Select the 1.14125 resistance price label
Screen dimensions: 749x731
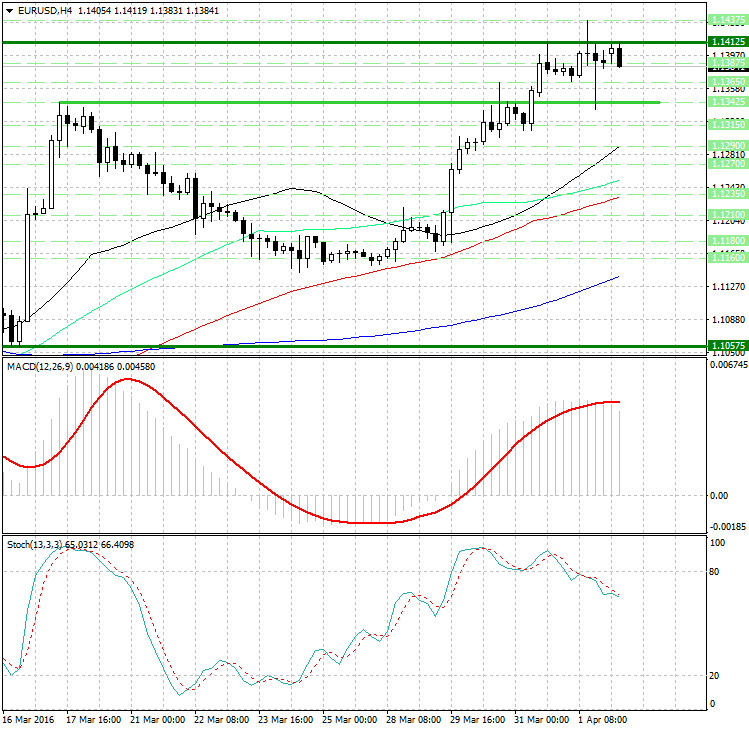(728, 42)
